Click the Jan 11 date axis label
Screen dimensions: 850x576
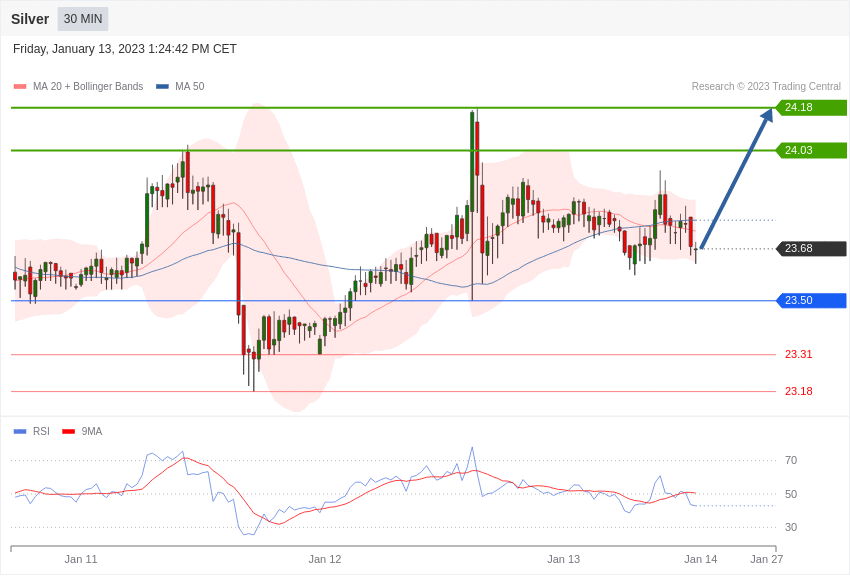point(81,559)
